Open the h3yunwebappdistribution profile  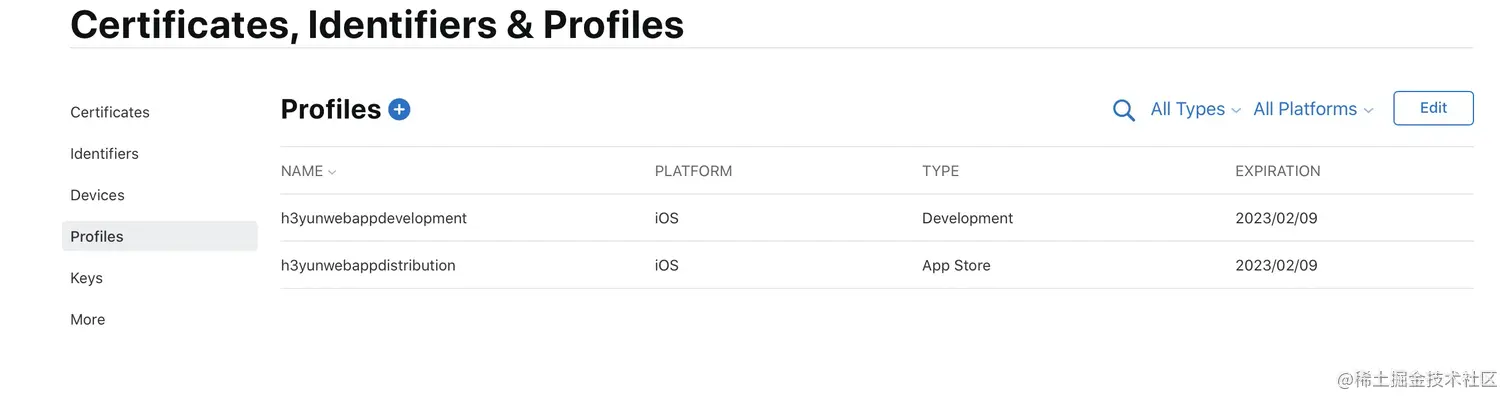coord(368,266)
